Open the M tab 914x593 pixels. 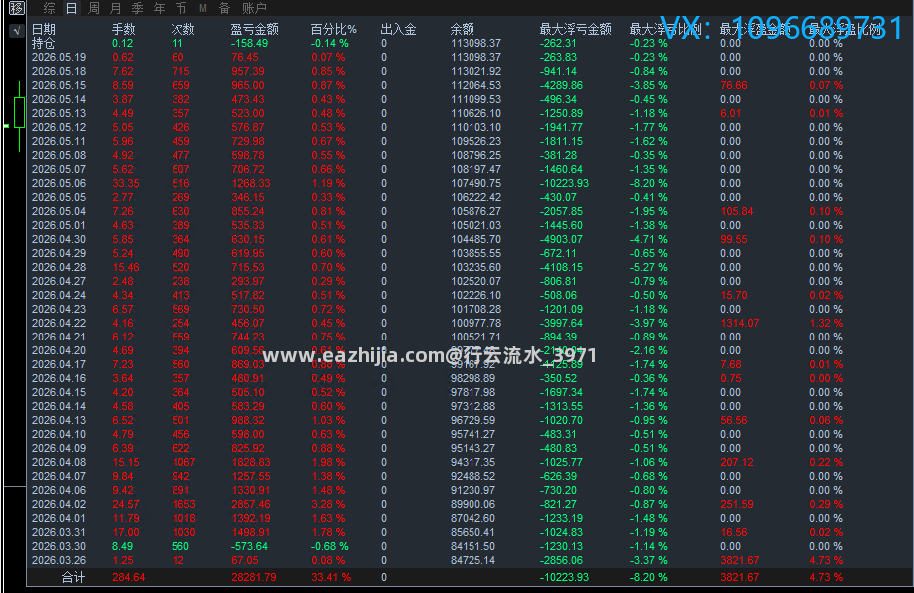[x=203, y=8]
